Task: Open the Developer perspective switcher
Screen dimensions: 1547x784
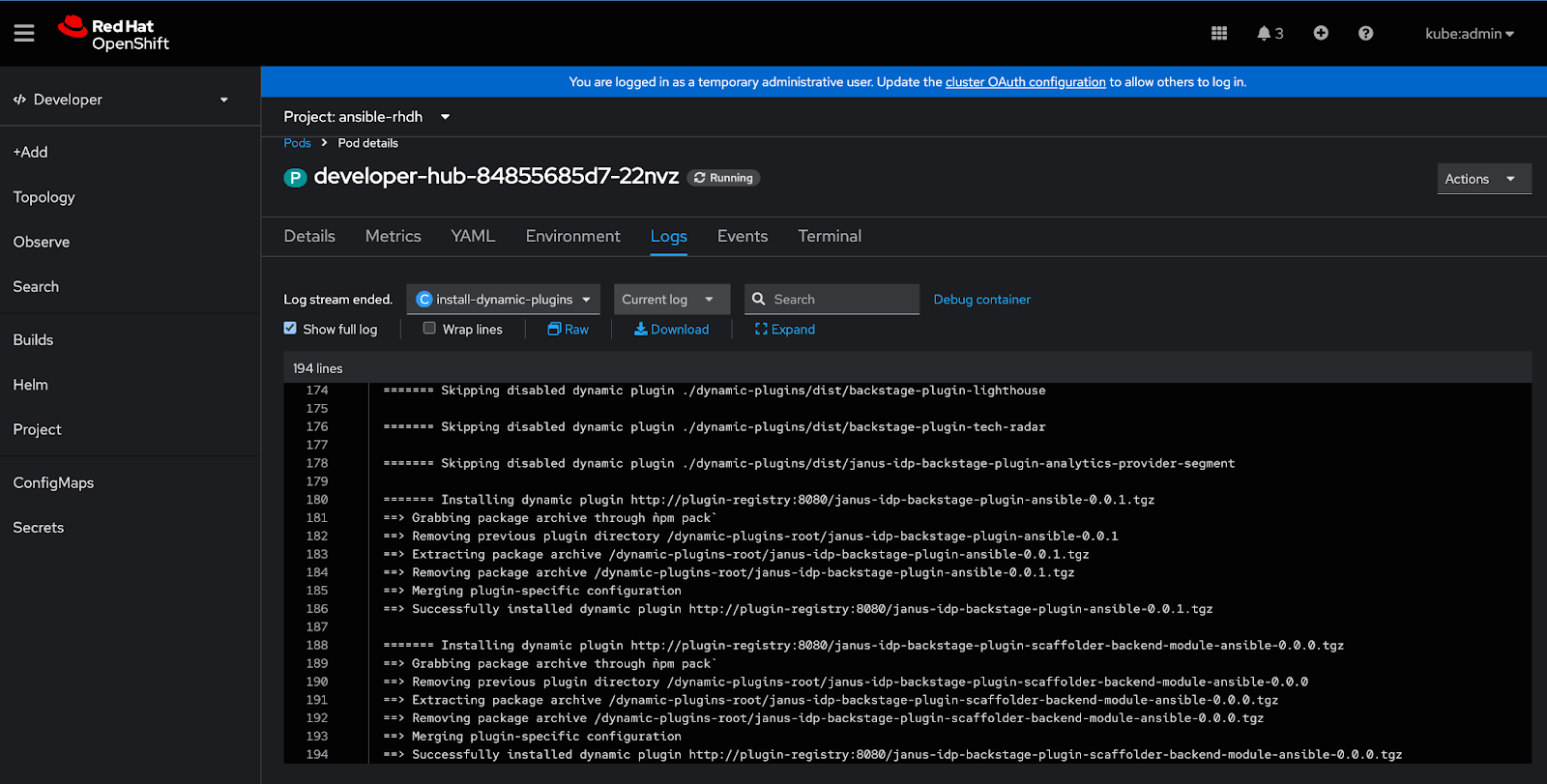Action: (x=121, y=100)
